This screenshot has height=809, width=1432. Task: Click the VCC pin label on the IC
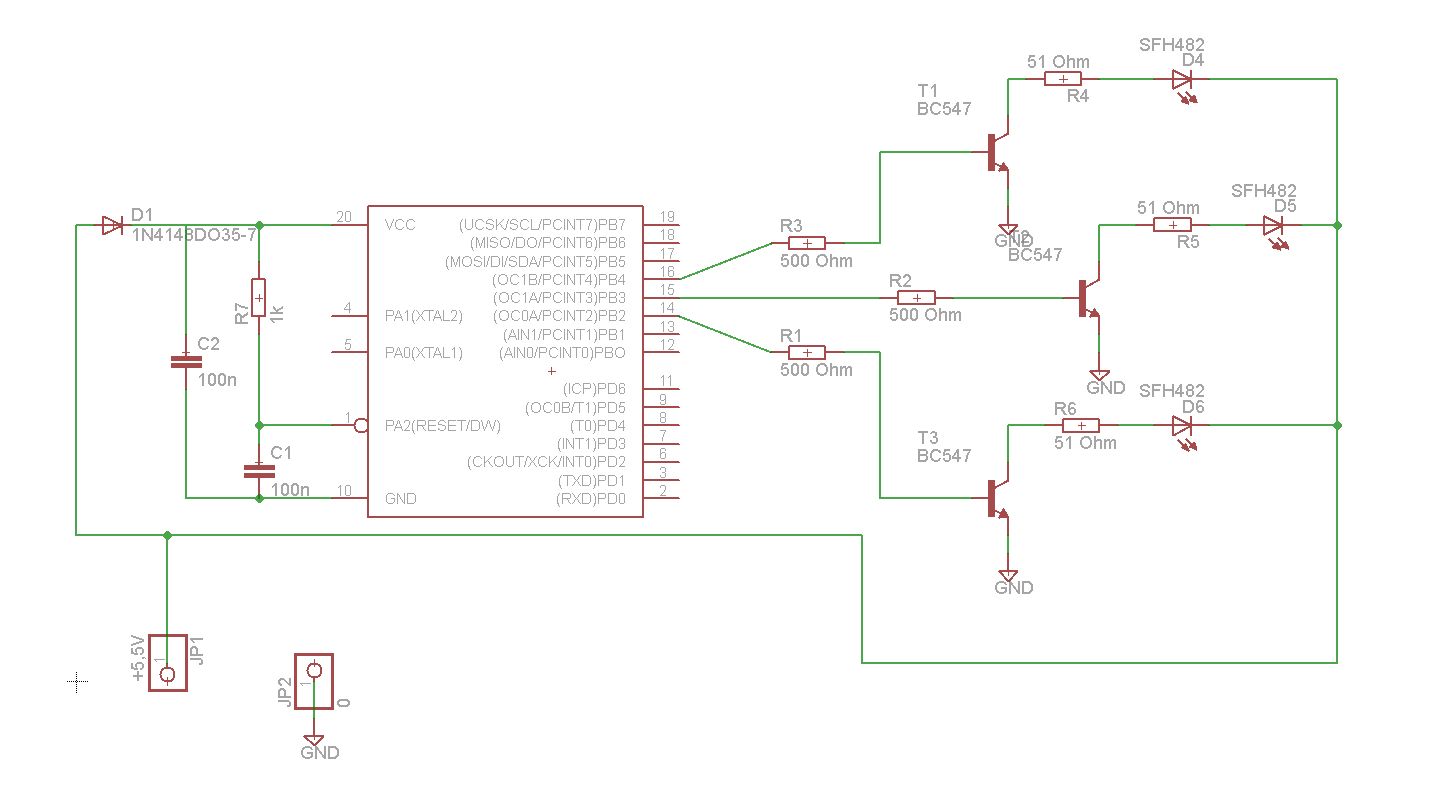(x=400, y=225)
